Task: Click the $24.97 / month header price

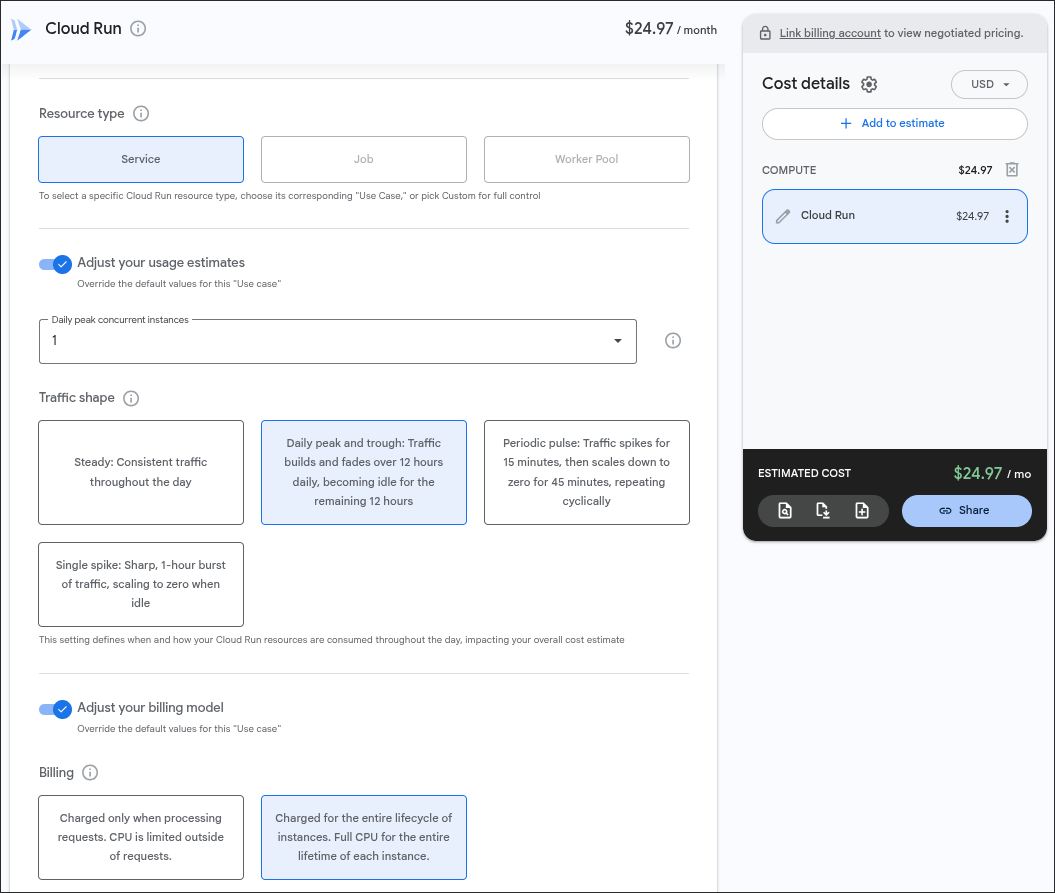Action: click(x=671, y=29)
